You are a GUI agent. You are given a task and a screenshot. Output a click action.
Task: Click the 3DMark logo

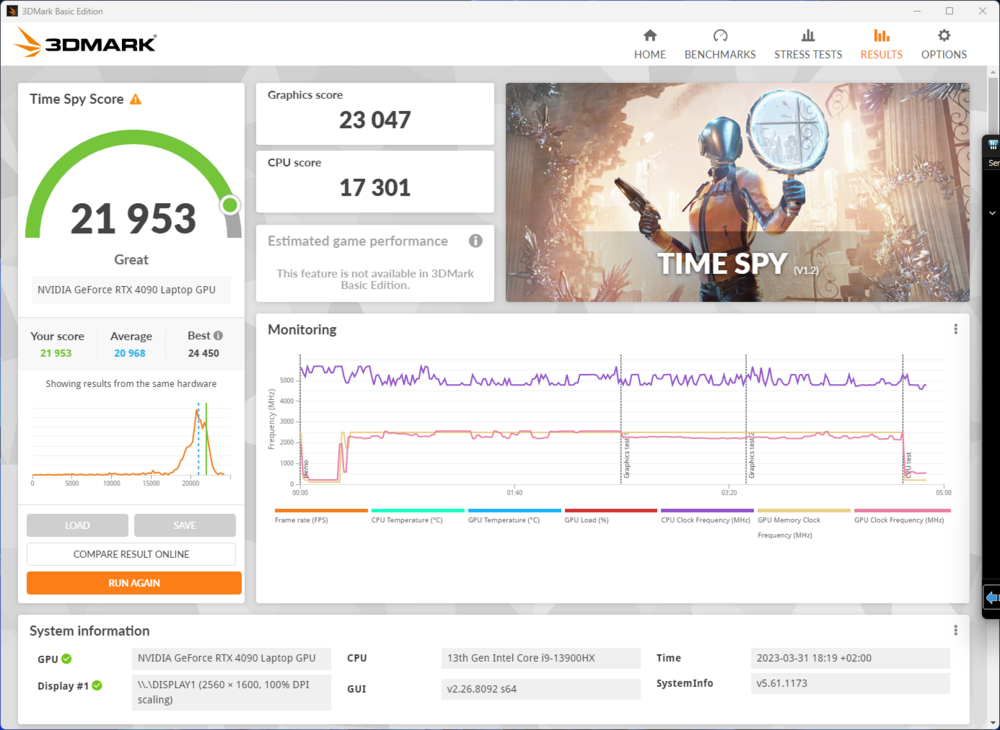(x=86, y=43)
